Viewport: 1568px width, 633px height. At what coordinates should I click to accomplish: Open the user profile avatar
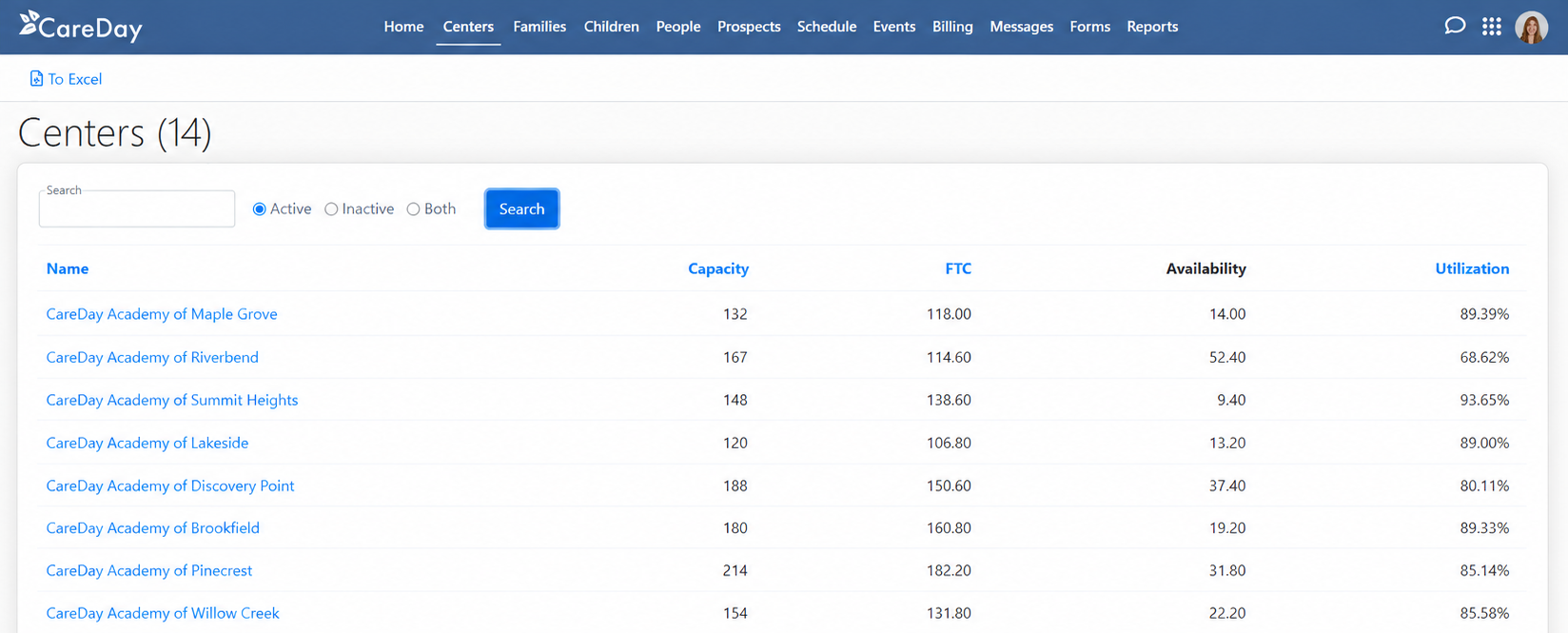pos(1532,28)
